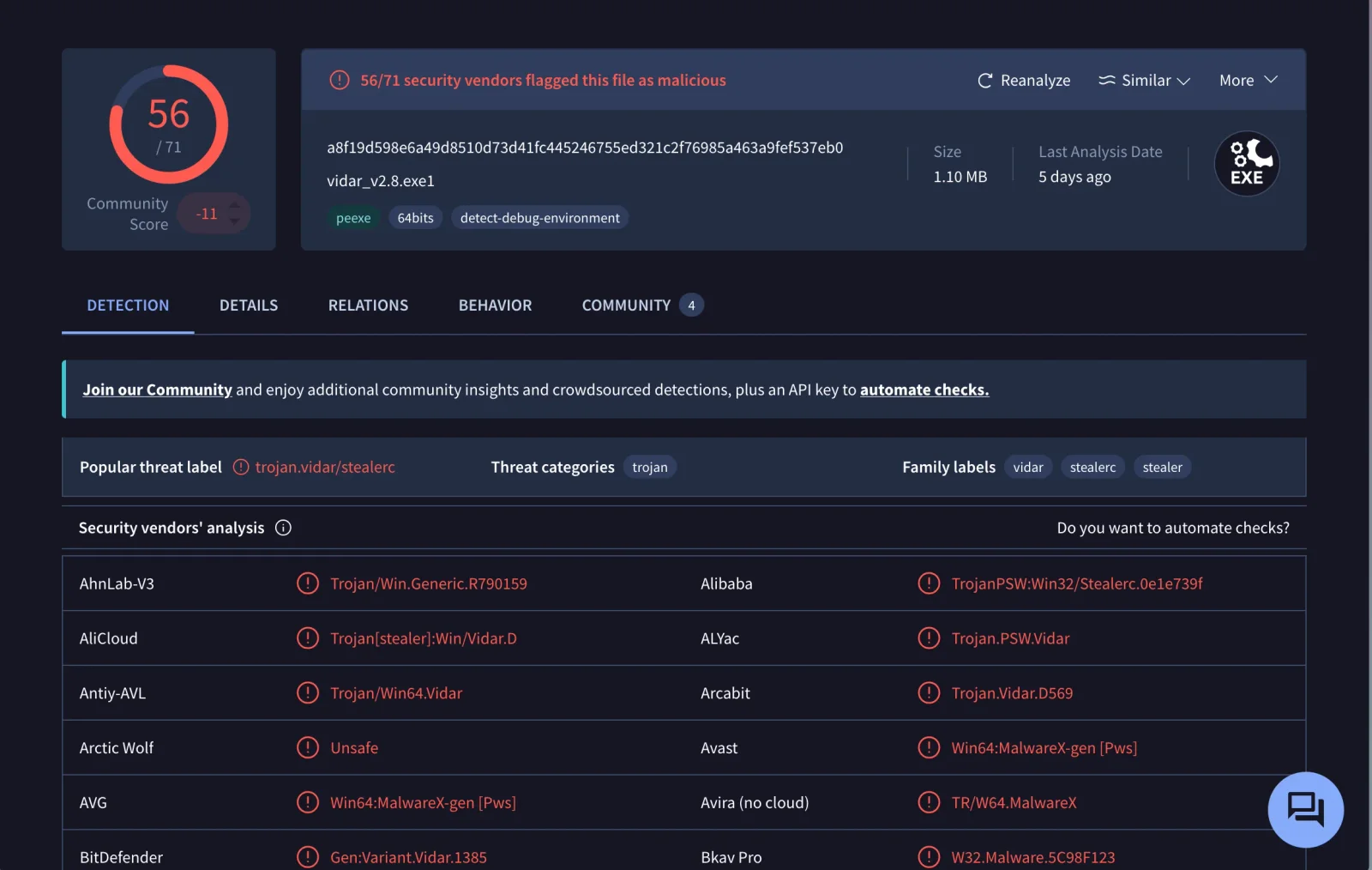1372x870 pixels.
Task: Click the alert icon in the AVG row
Action: [x=308, y=803]
